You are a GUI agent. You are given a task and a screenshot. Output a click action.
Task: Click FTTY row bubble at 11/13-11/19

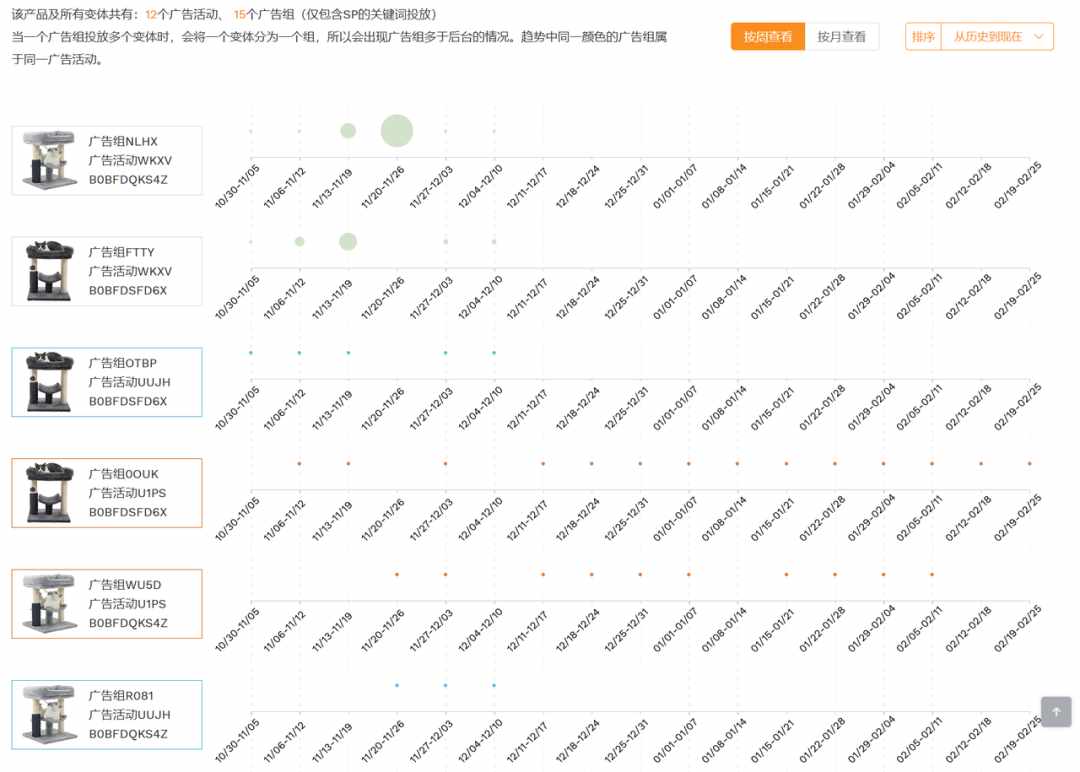348,242
